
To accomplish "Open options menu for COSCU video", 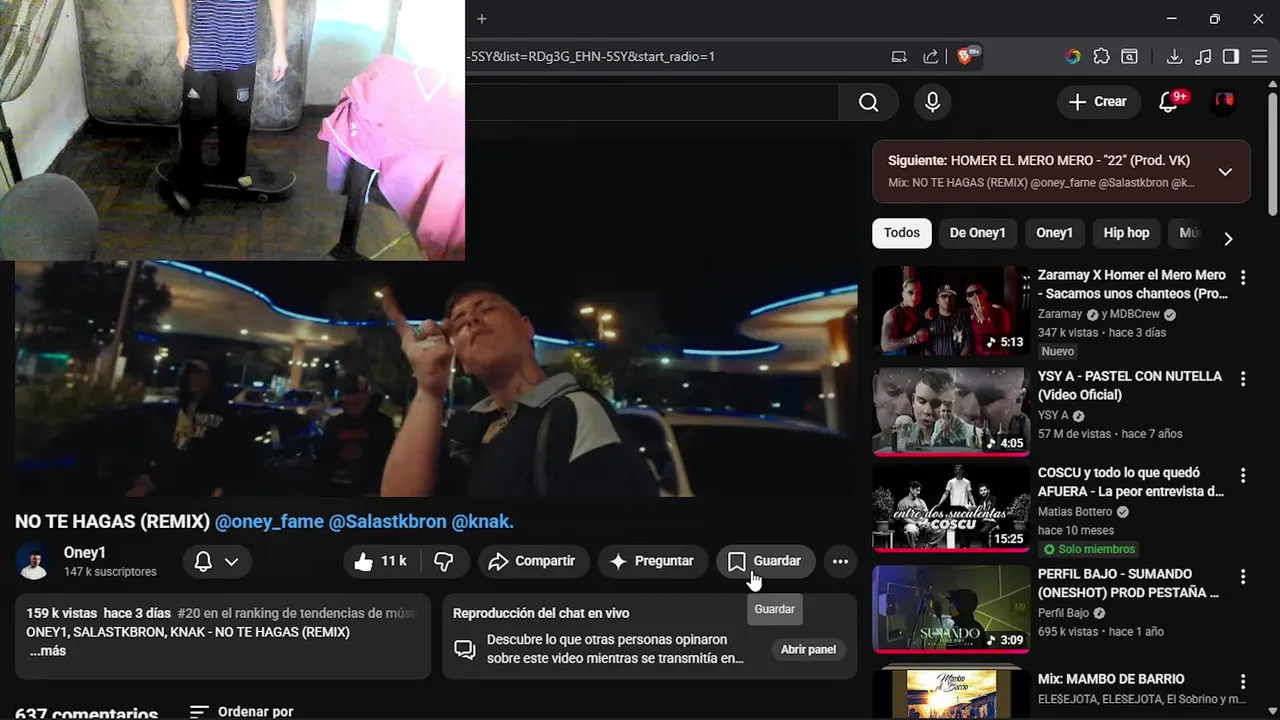I will pyautogui.click(x=1243, y=476).
